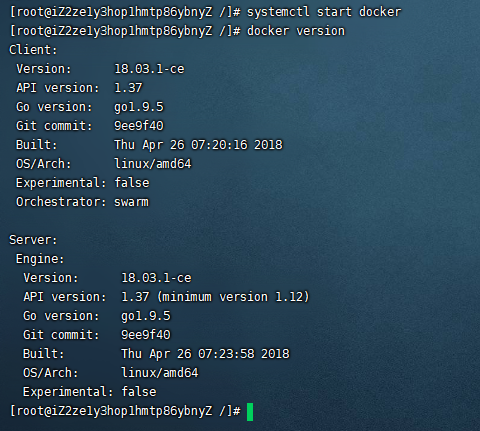The image size is (480, 431).
Task: Click the last shell prompt at bottom
Action: coord(125,411)
